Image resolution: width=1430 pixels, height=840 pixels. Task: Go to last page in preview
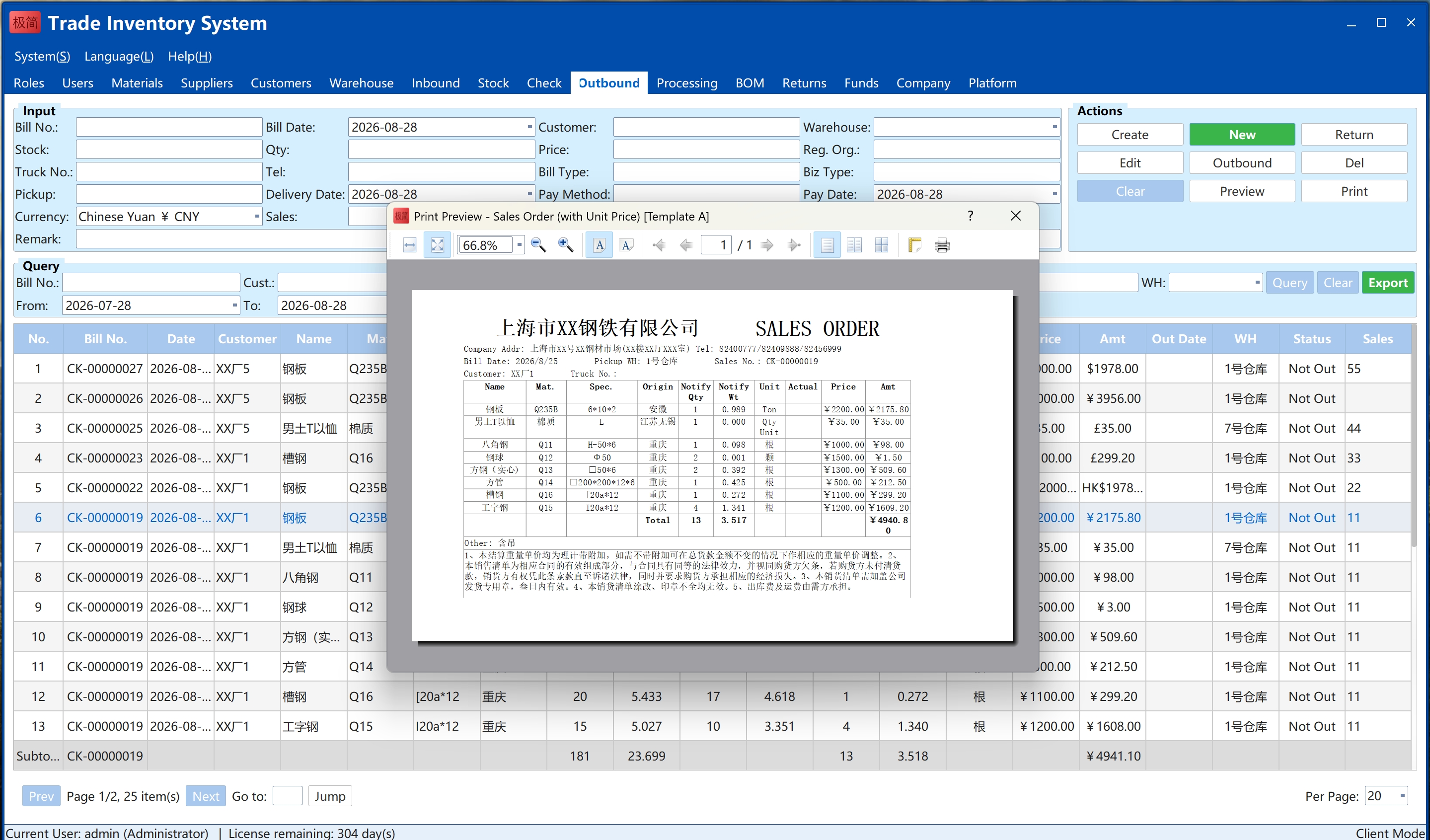(794, 245)
